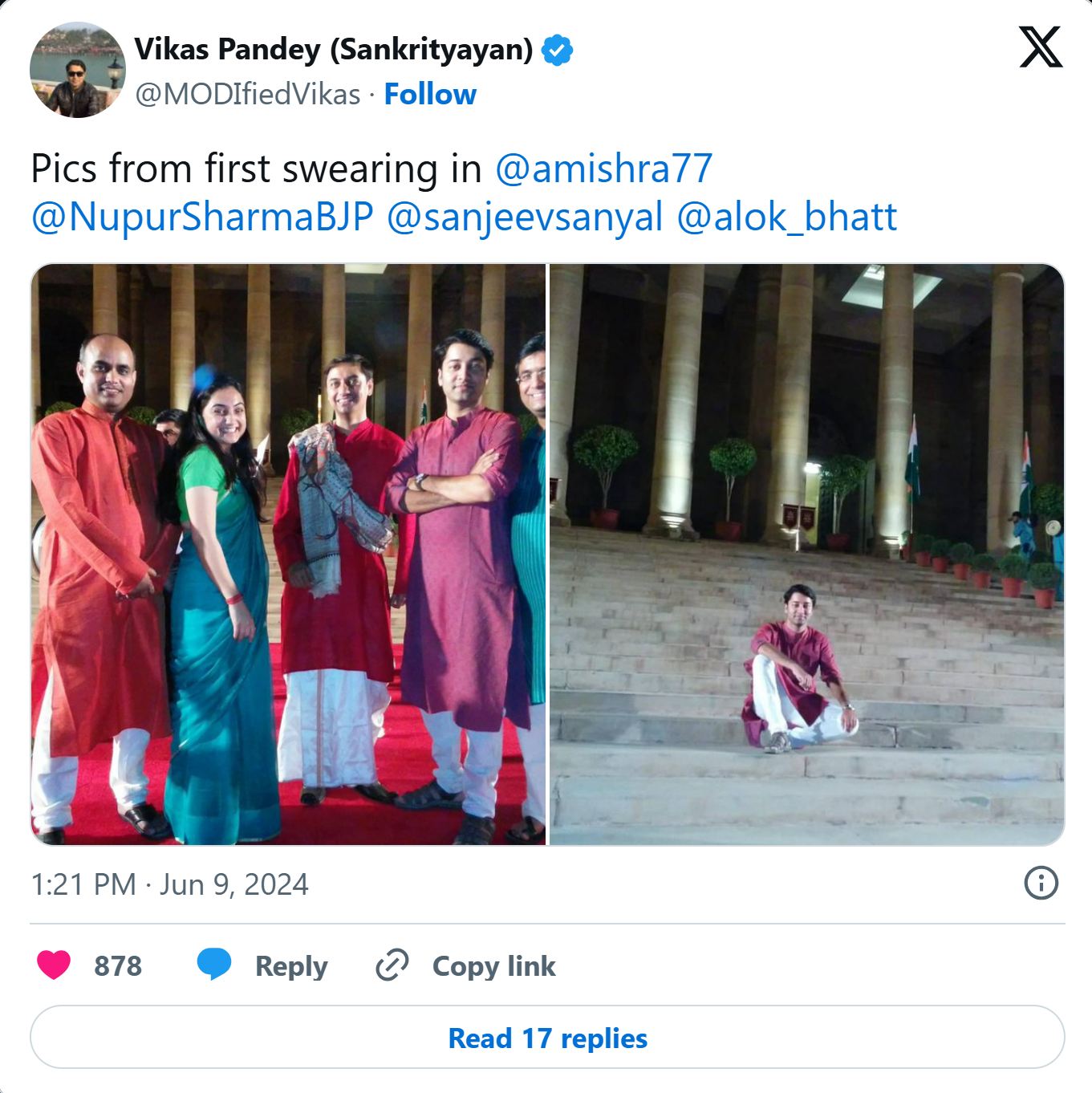Screen dimensions: 1092x1093
Task: Read 17 replies button
Action: 547,1038
